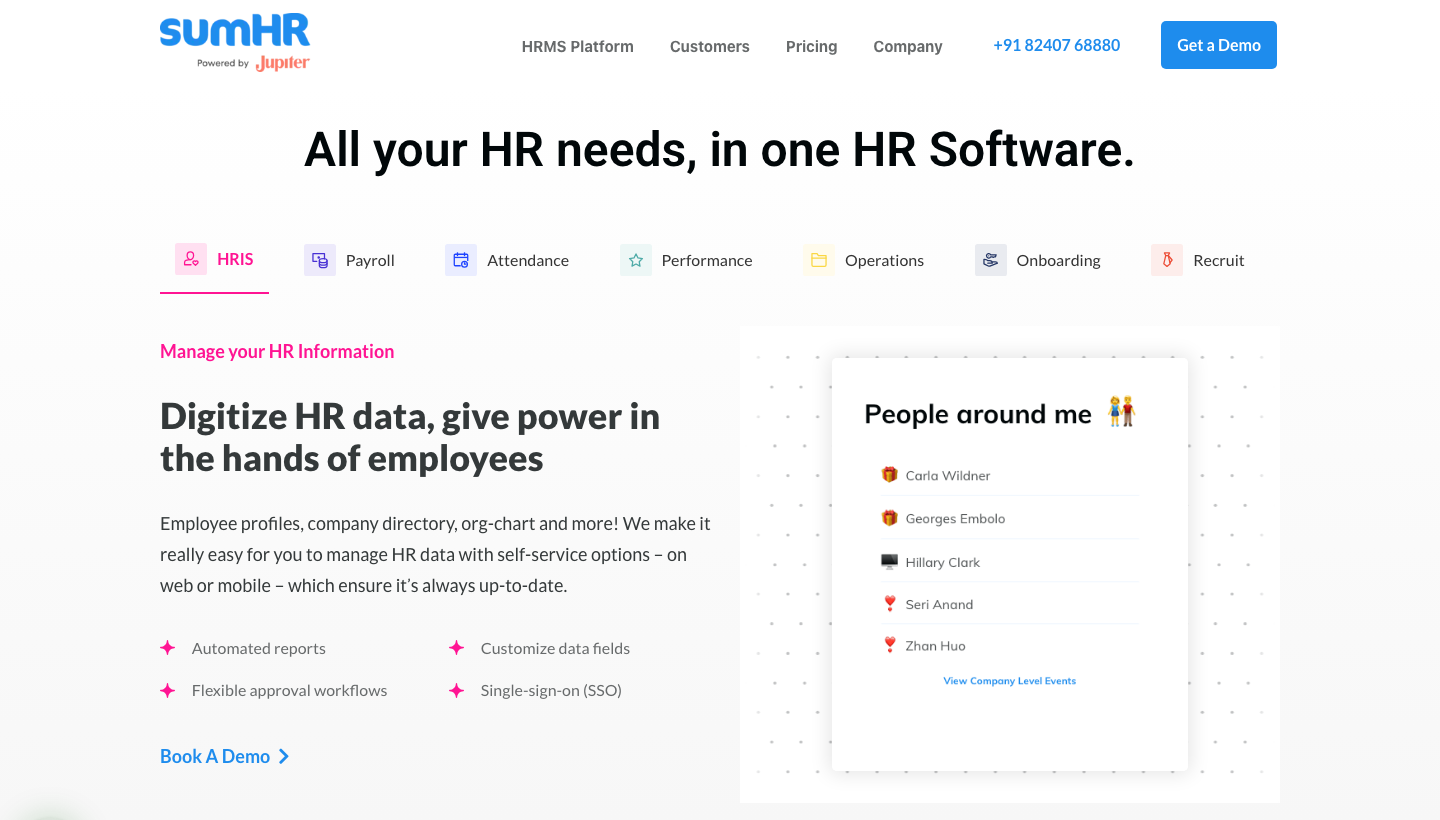Click the Customize data fields text
This screenshot has height=820, width=1440.
(555, 648)
